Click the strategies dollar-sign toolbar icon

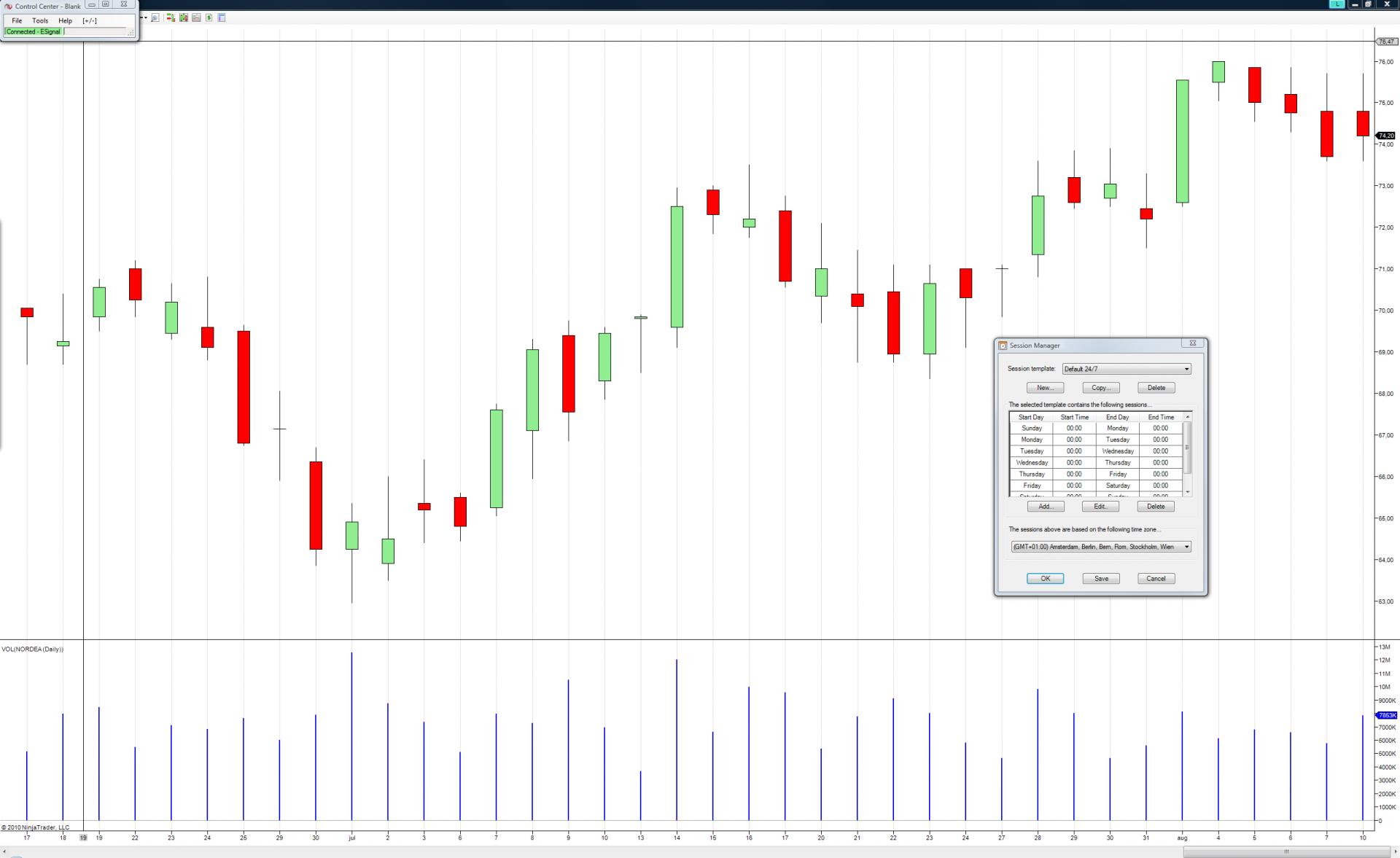[209, 17]
